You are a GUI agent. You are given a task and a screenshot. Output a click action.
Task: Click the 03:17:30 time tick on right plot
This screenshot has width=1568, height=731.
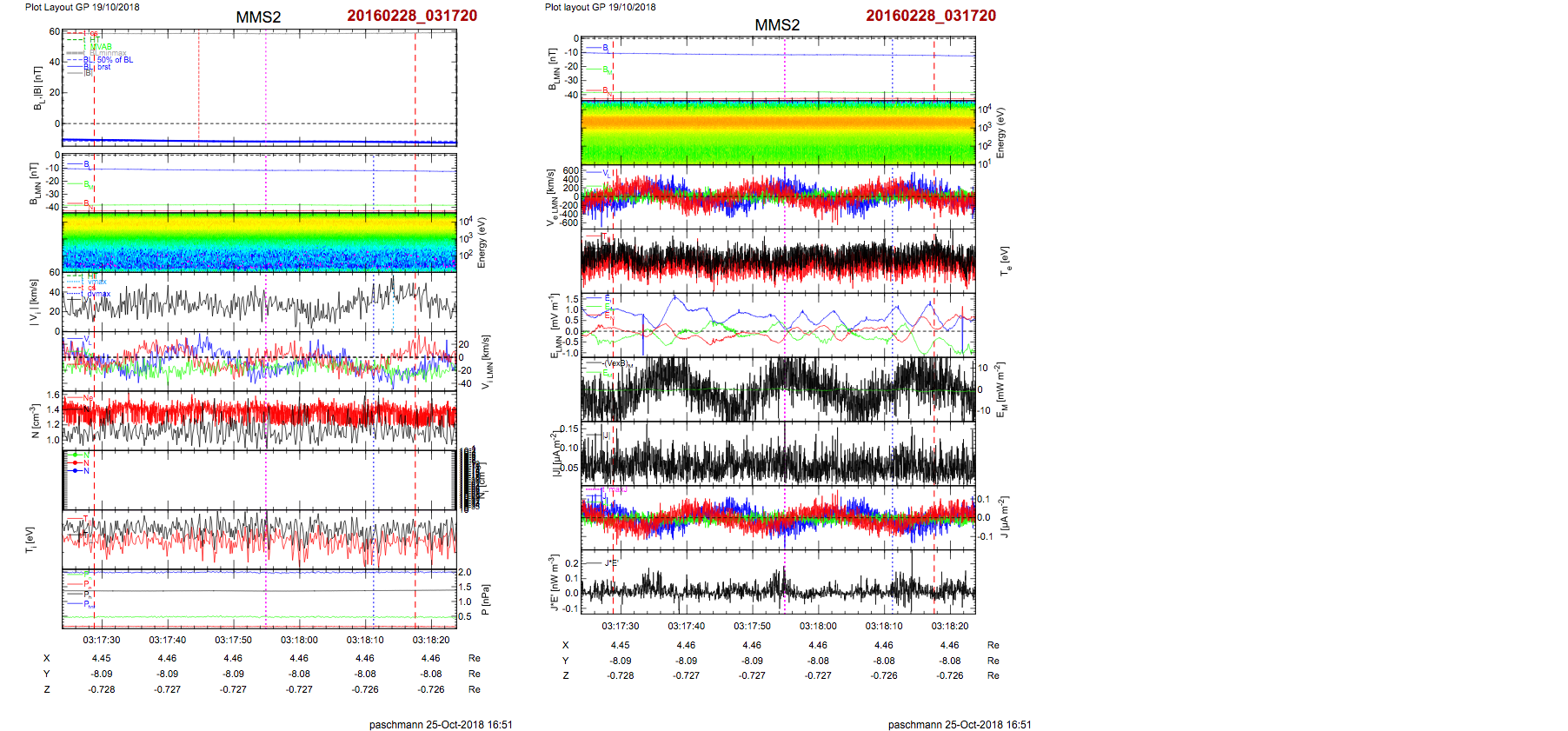(621, 626)
